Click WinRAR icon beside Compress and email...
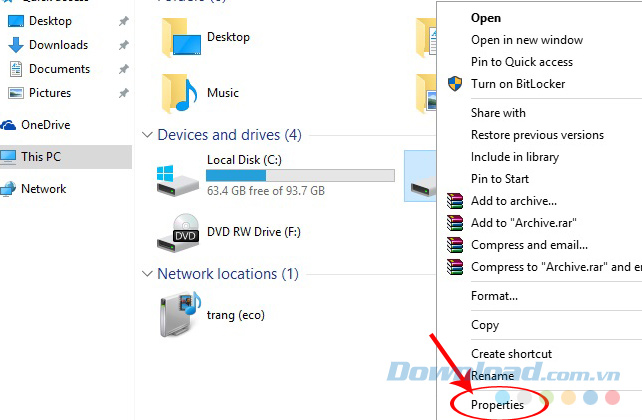This screenshot has width=642, height=420. click(455, 245)
